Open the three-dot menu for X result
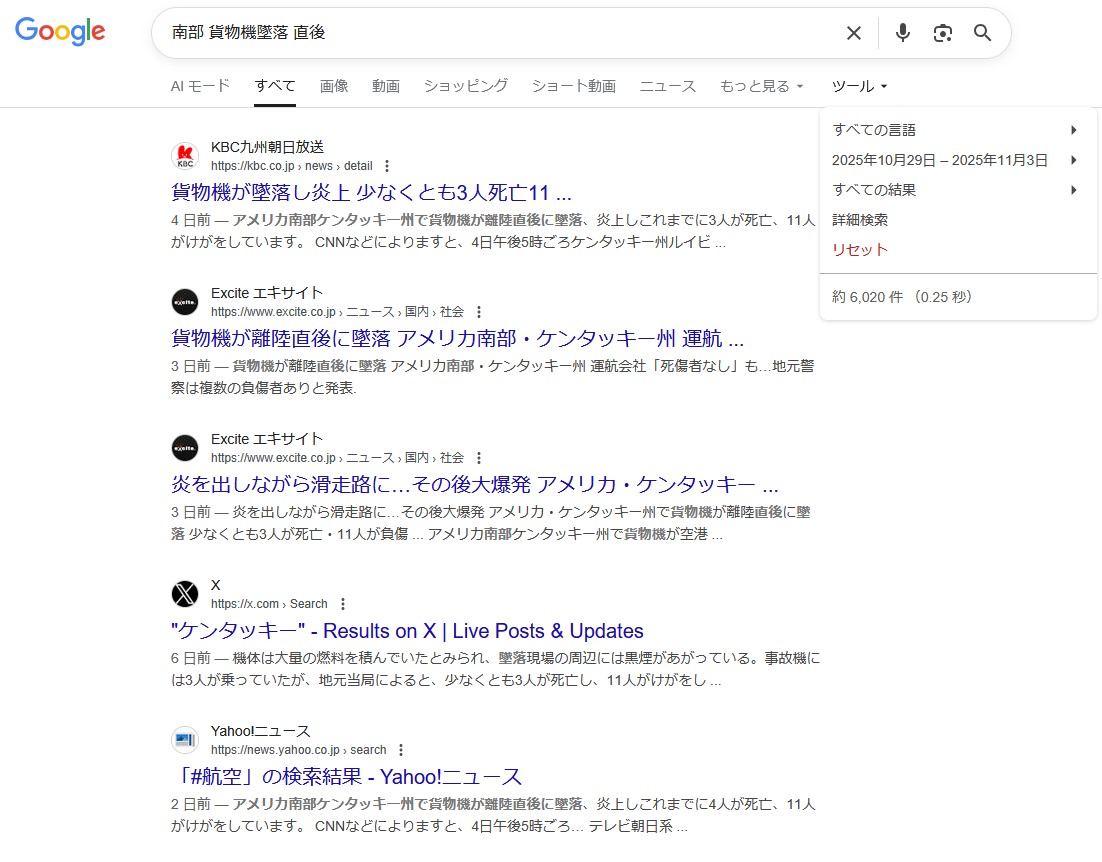1102x862 pixels. tap(343, 604)
